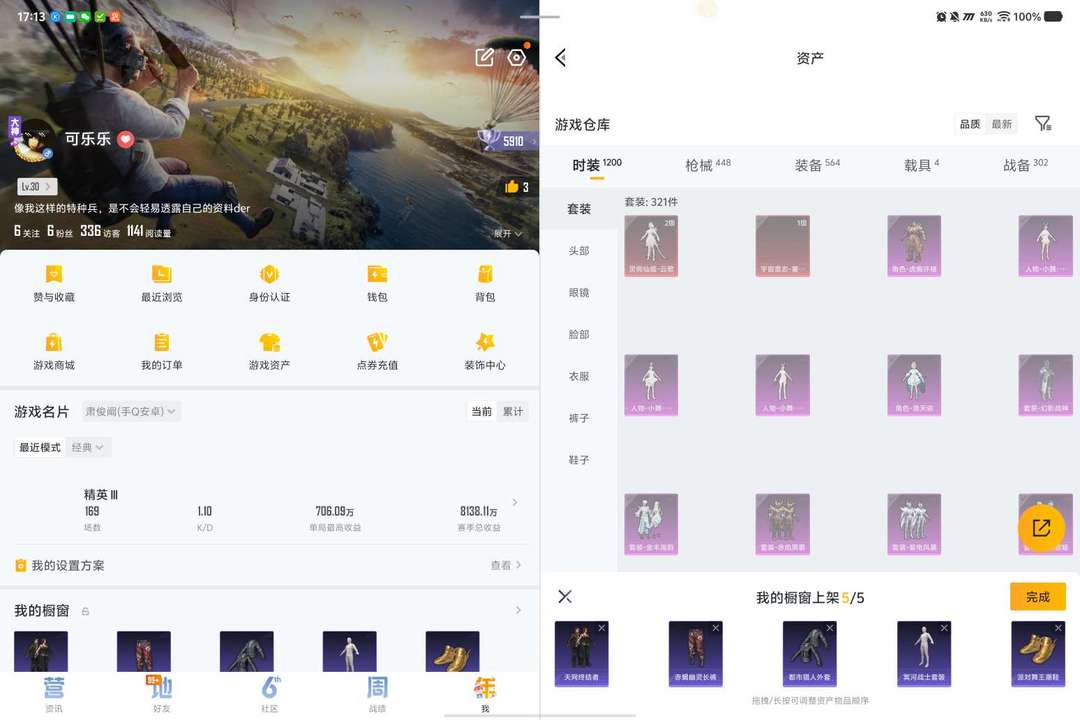
Task: Switch game card stats to 当前
Action: [481, 411]
